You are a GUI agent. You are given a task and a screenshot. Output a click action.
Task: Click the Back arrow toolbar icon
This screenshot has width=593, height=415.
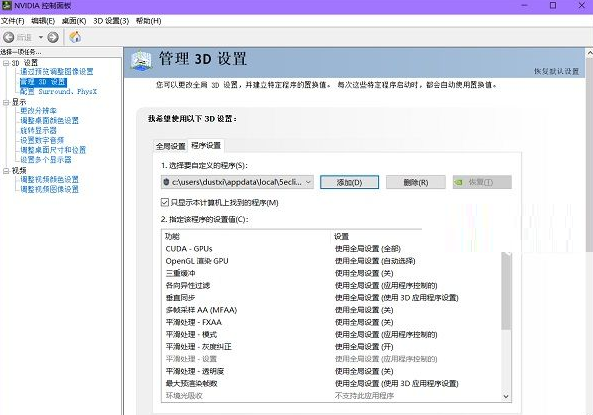coord(8,37)
